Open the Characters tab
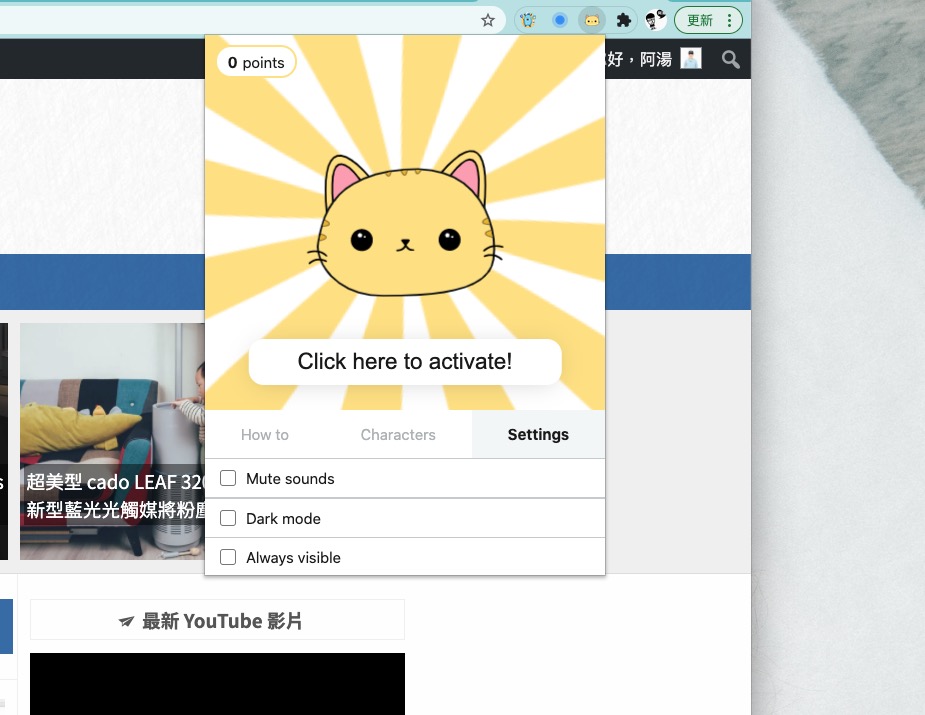The height and width of the screenshot is (715, 925). (398, 435)
